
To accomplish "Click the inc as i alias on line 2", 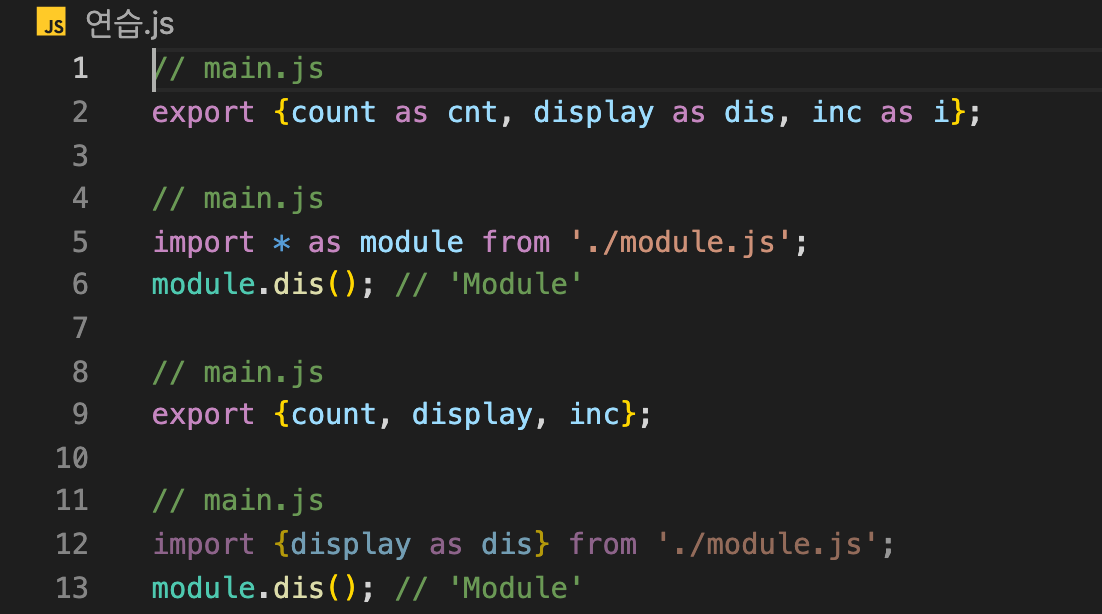I will (889, 112).
